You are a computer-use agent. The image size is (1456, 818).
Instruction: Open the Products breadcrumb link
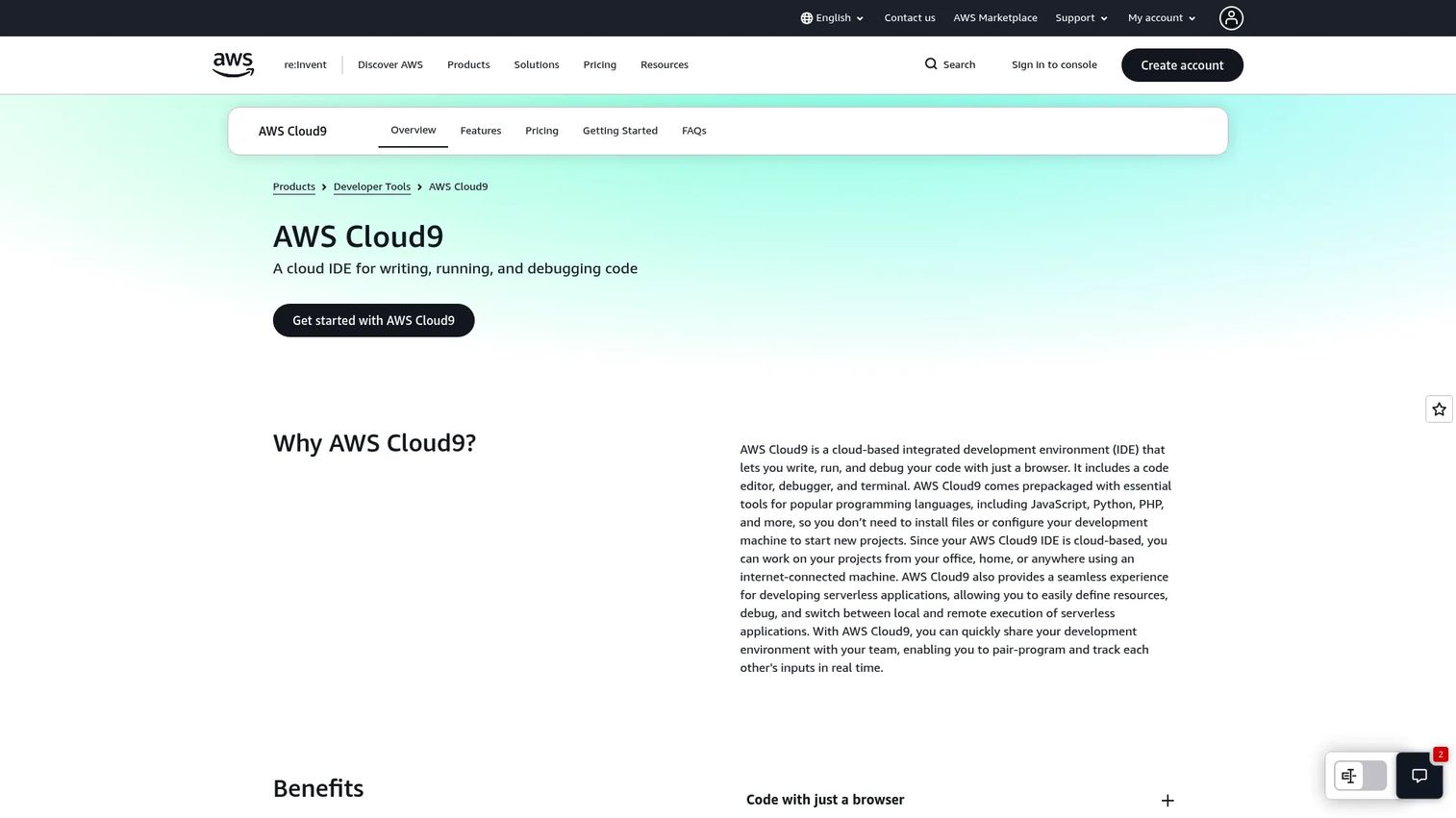coord(294,186)
